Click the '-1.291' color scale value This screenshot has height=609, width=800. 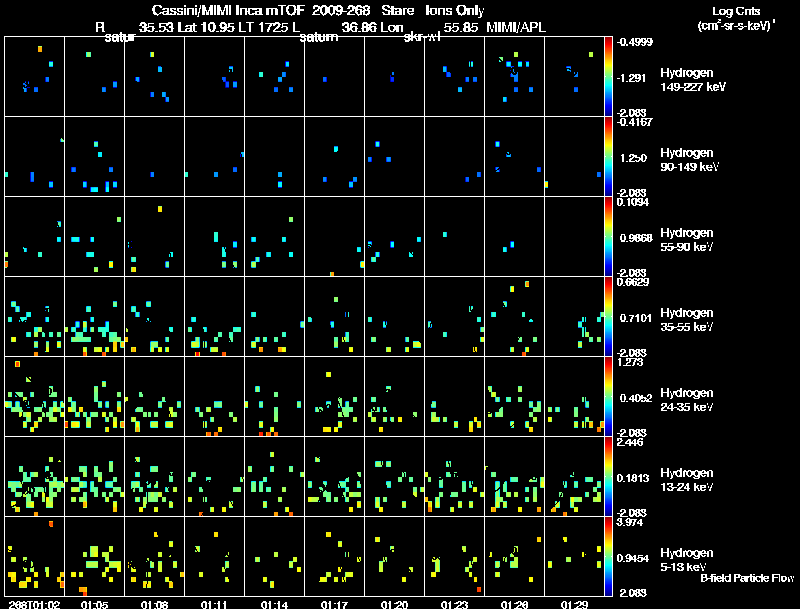tap(632, 78)
